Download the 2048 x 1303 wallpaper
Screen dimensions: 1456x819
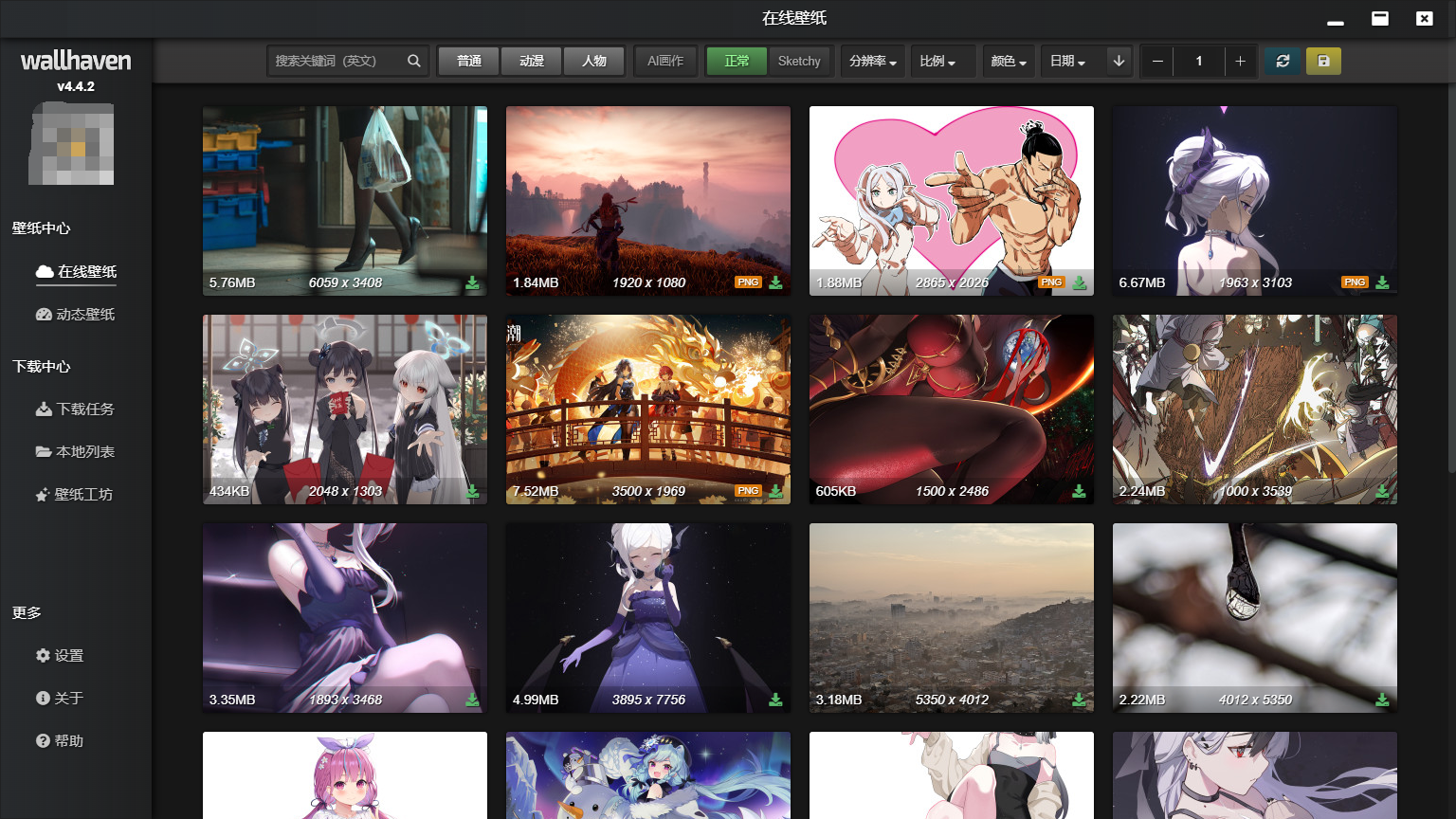click(x=472, y=491)
